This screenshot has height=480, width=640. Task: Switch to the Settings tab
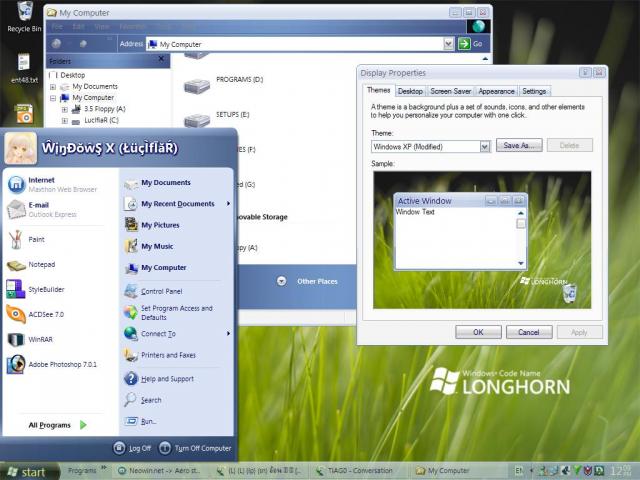pos(534,91)
